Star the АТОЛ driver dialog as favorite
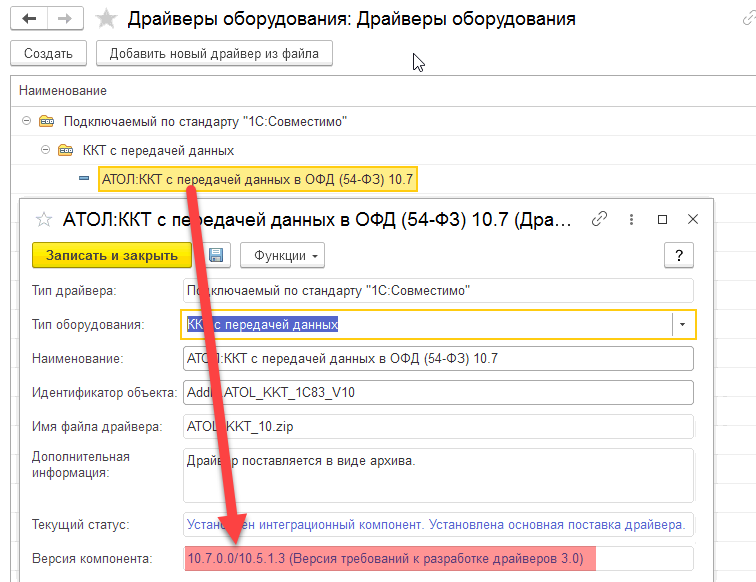 tap(44, 219)
